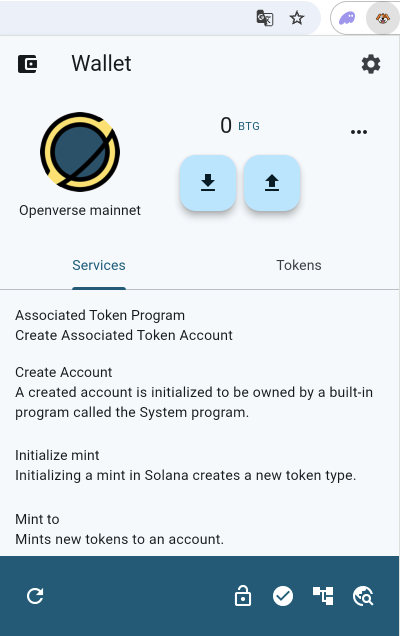
Task: Open the Phantom ghost extension icon
Action: (347, 18)
